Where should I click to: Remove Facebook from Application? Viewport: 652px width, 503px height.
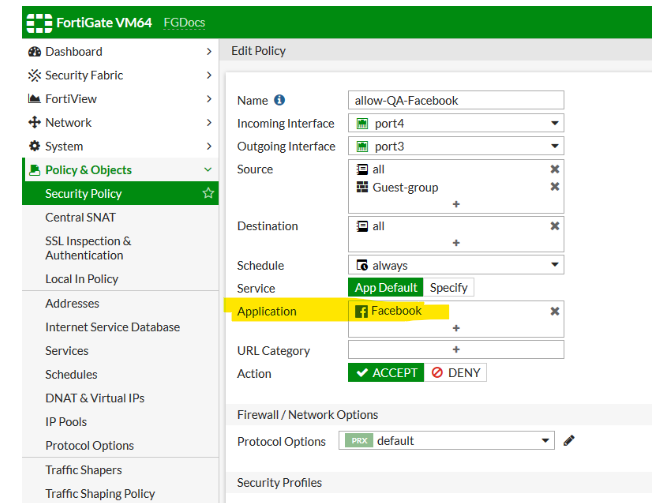pyautogui.click(x=555, y=311)
